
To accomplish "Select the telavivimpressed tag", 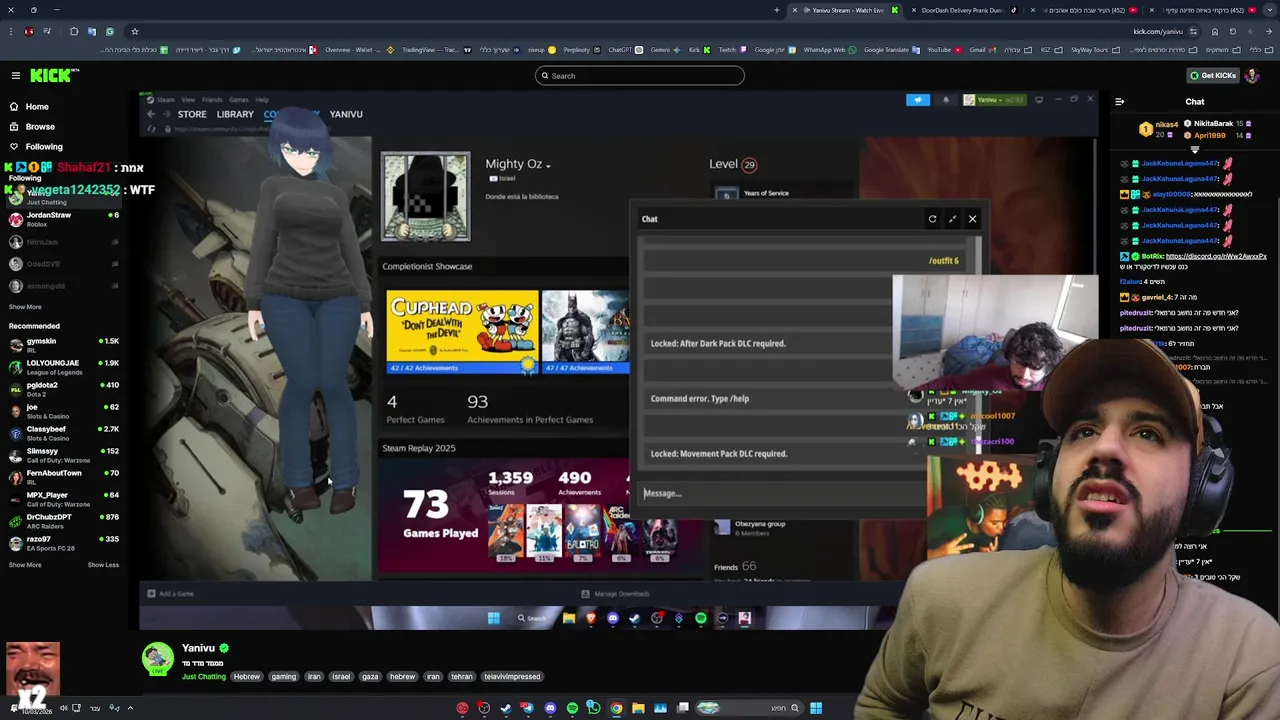I will tap(512, 677).
